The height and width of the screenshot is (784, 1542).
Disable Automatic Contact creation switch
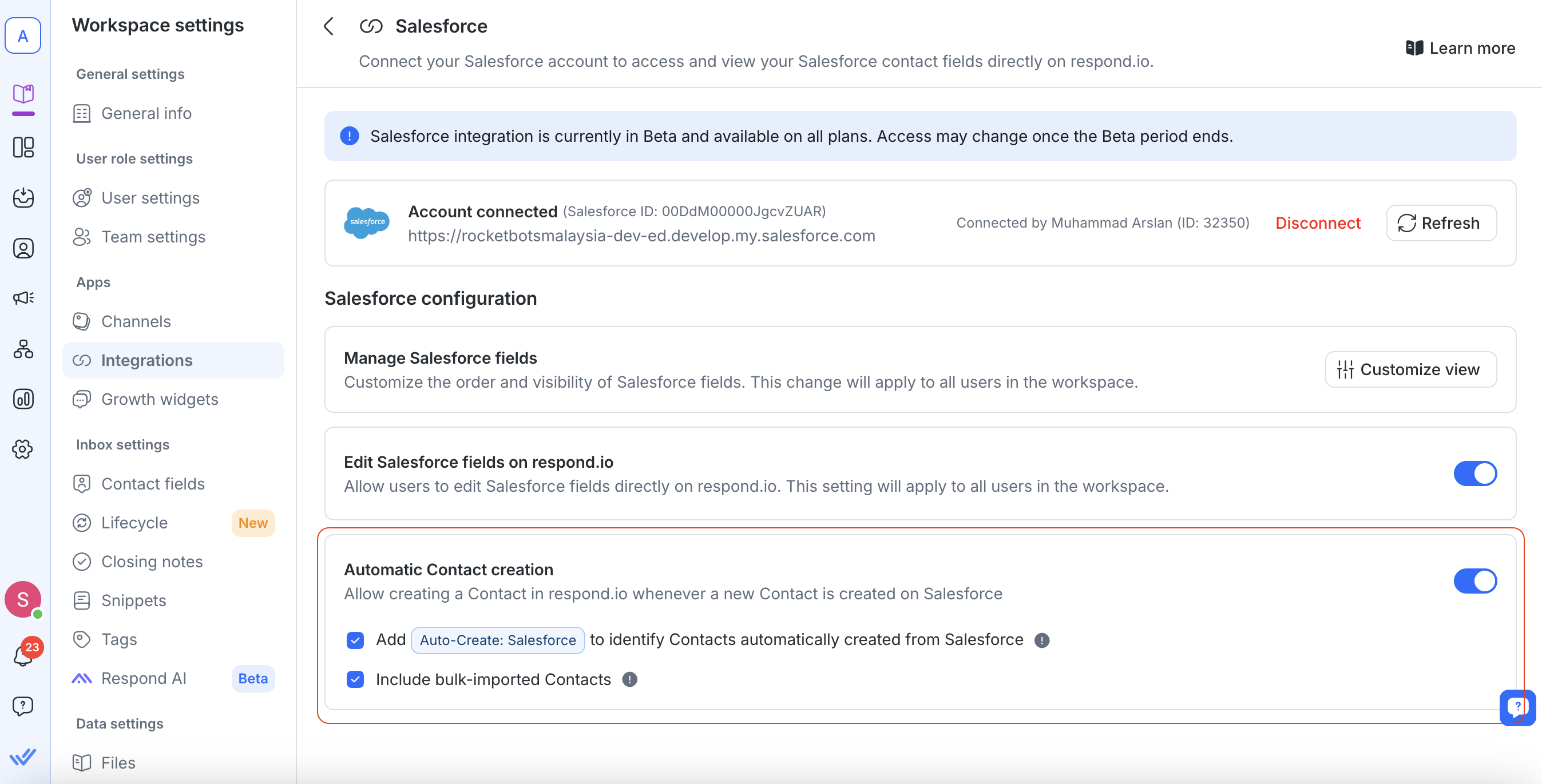(x=1474, y=581)
